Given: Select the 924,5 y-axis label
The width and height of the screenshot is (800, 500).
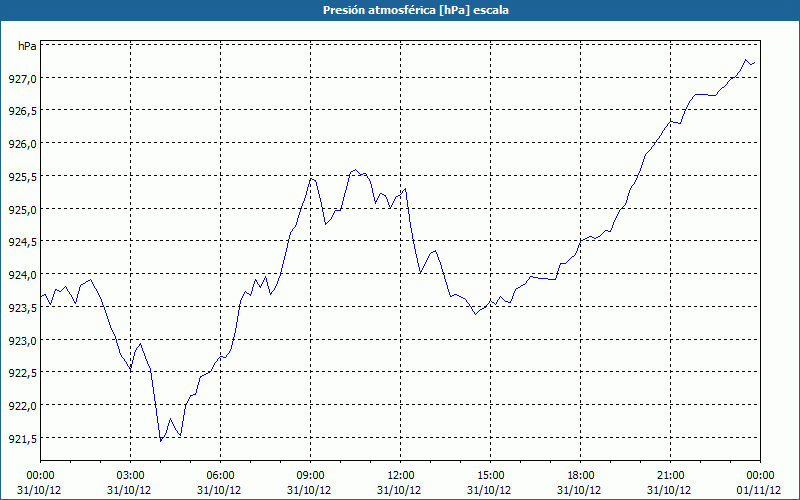Looking at the screenshot, I should (x=23, y=242).
